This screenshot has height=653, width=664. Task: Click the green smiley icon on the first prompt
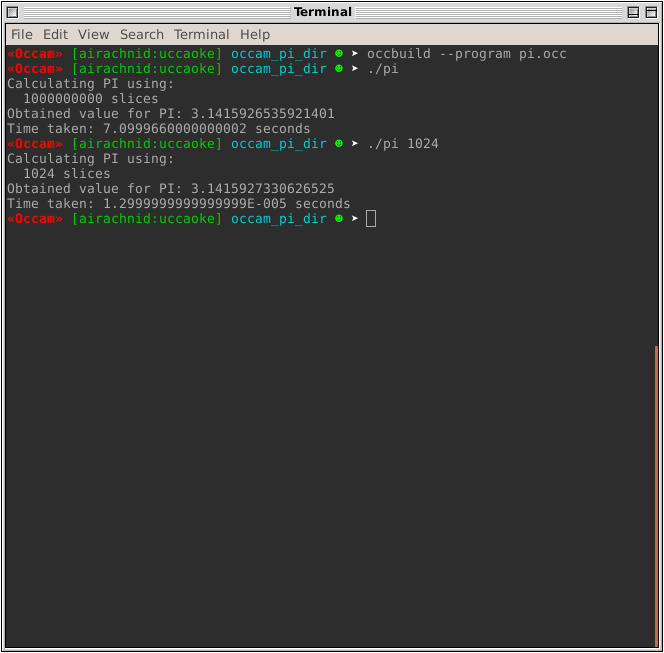[x=339, y=53]
